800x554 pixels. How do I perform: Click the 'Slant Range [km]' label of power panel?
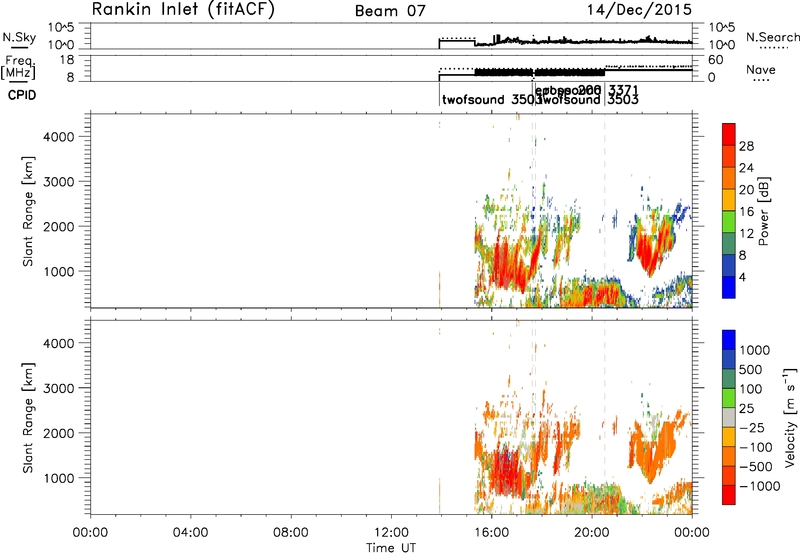point(28,211)
